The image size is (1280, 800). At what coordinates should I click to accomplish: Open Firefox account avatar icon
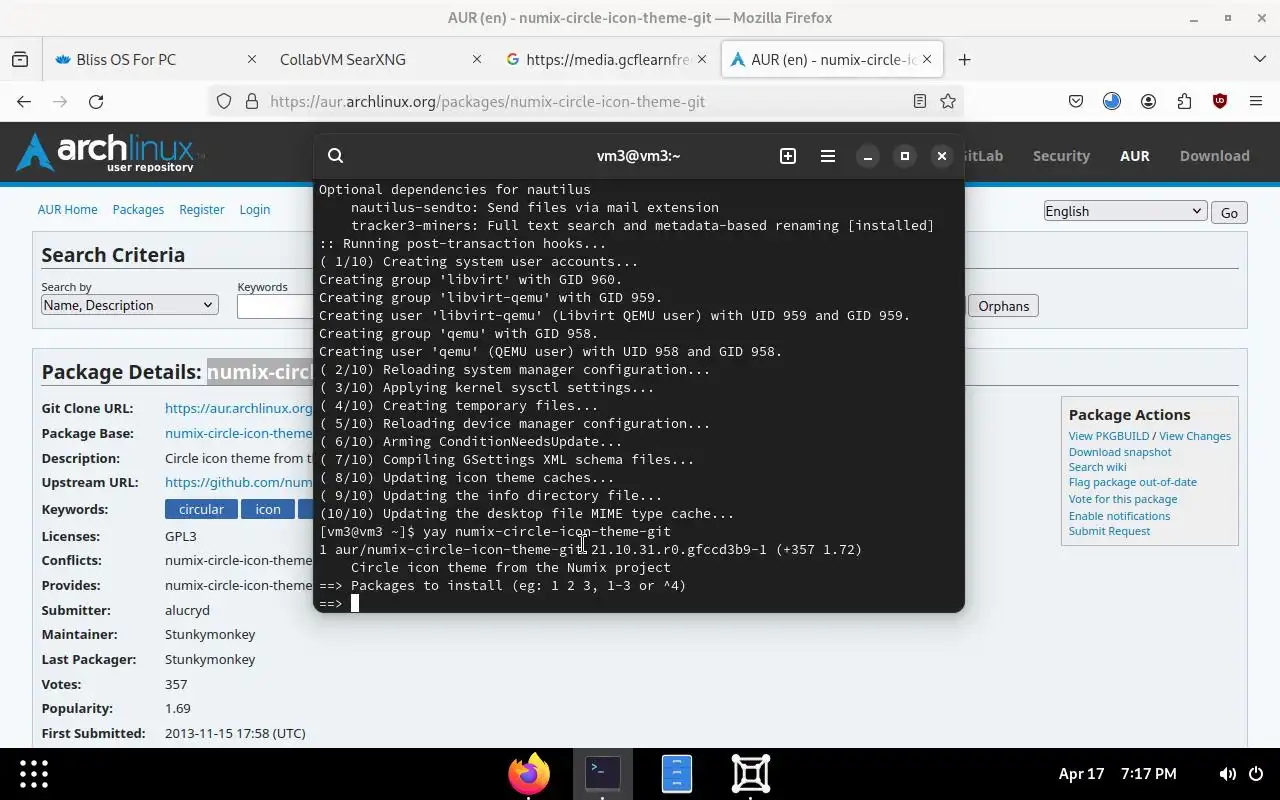pyautogui.click(x=1148, y=101)
